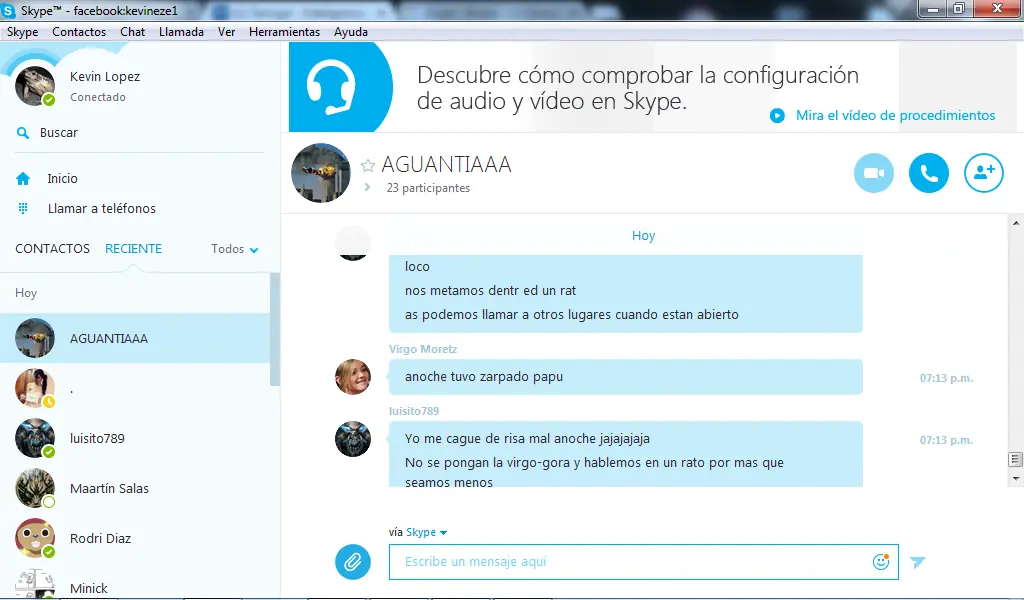Open the emoticon picker
The width and height of the screenshot is (1024, 600).
pos(881,561)
